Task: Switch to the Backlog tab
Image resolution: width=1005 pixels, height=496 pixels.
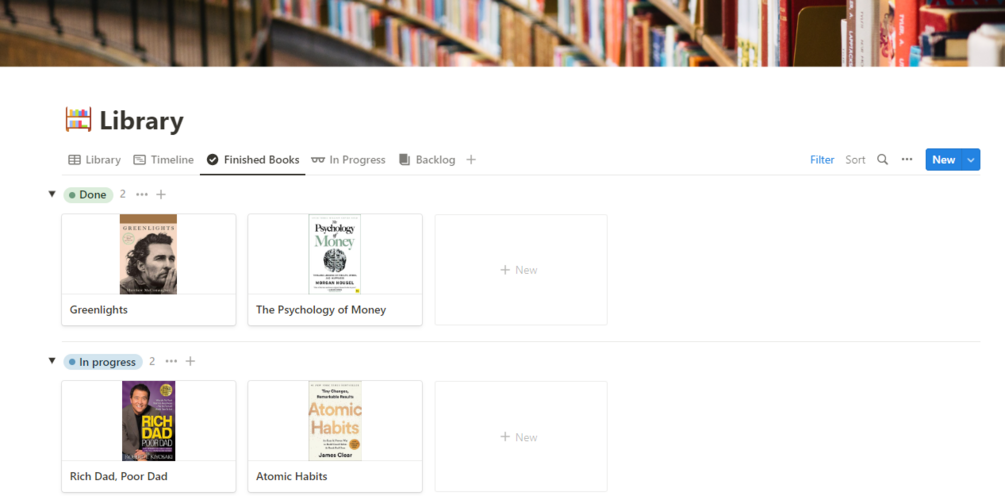Action: point(427,160)
